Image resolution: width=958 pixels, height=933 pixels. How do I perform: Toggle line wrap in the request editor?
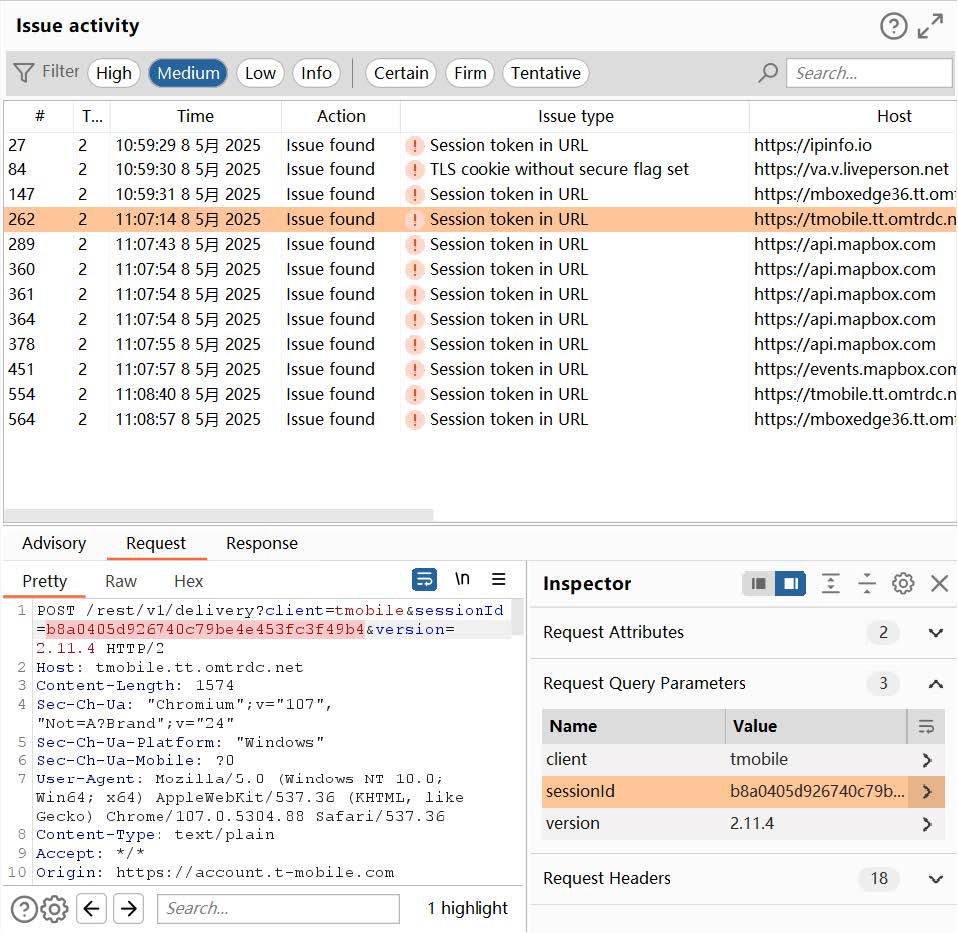[425, 580]
